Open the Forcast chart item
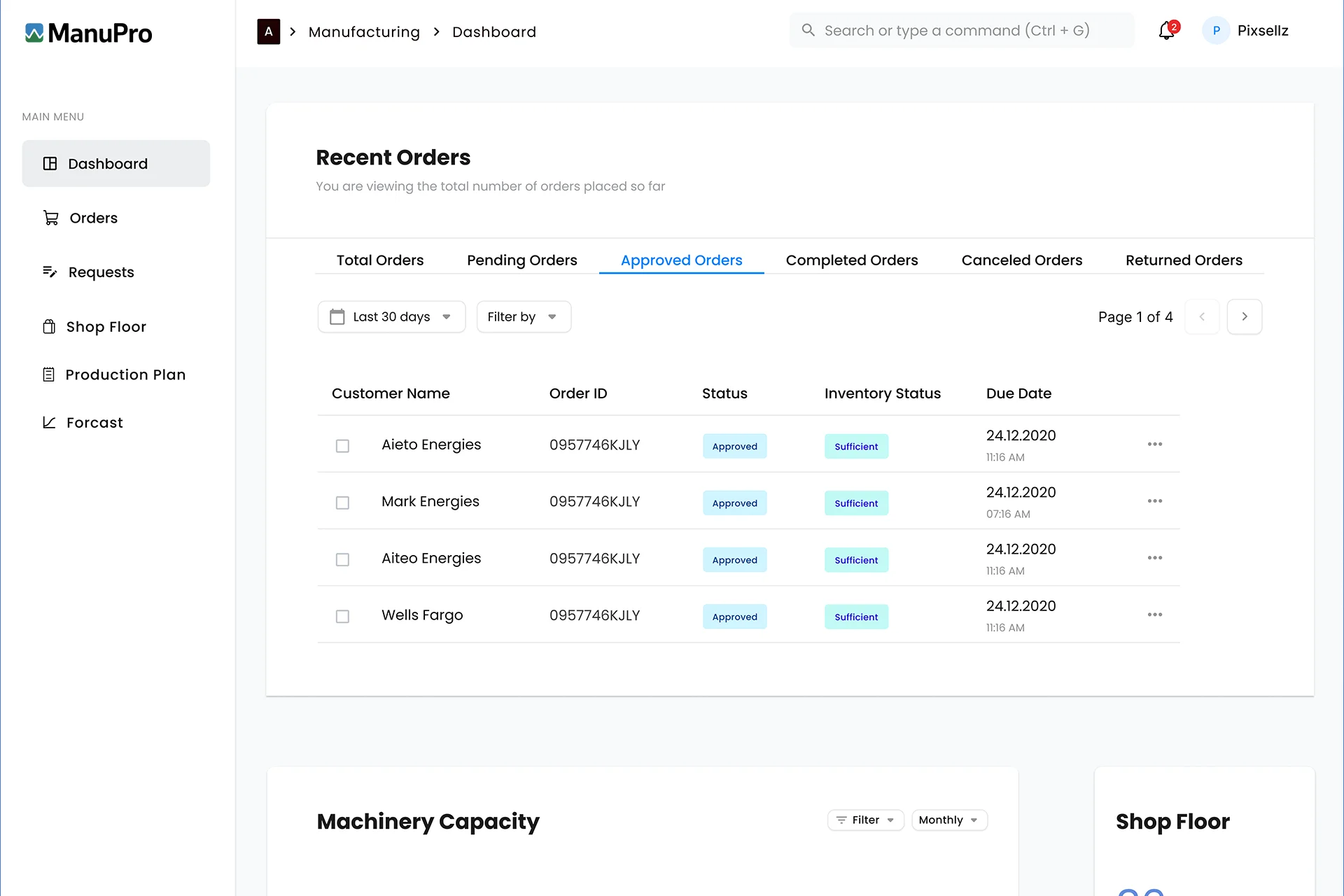The image size is (1344, 896). point(94,423)
